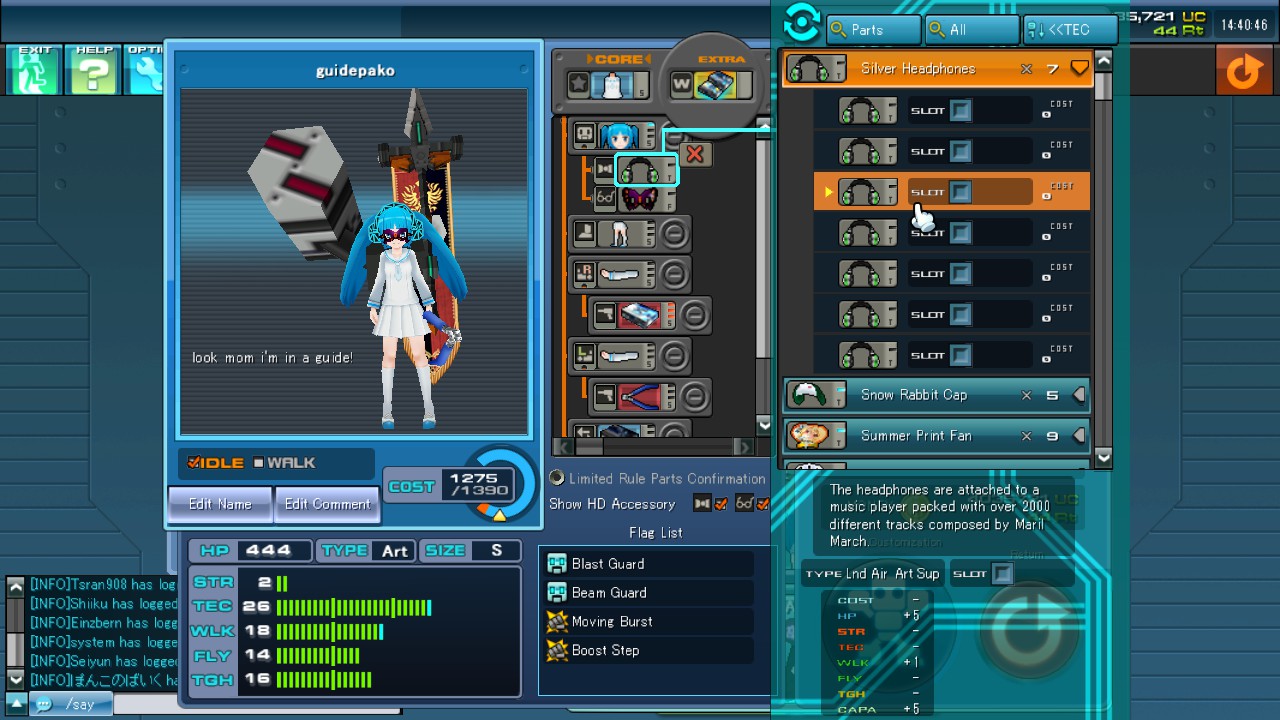Click the Snow Rabbit Cap item icon

[x=815, y=395]
